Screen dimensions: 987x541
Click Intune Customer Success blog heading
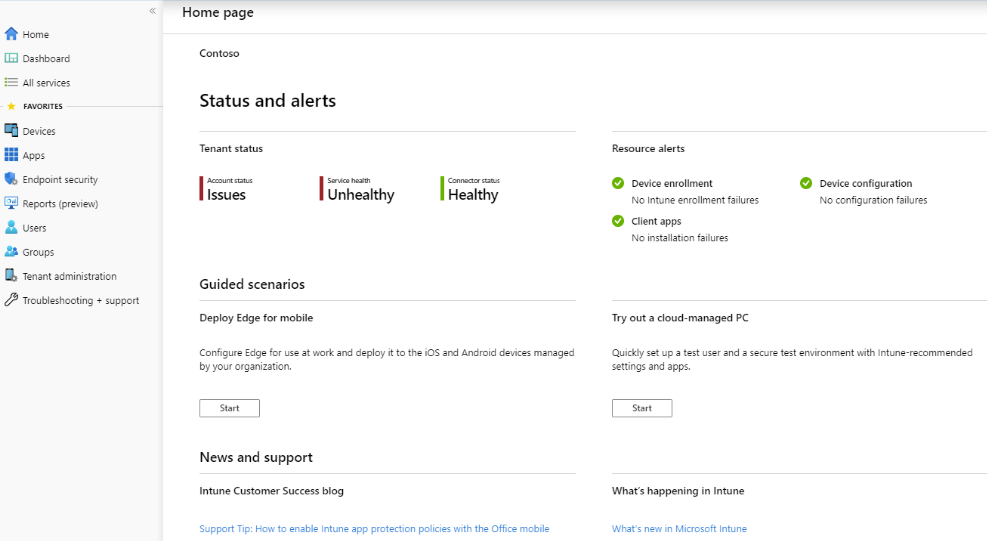tap(271, 491)
